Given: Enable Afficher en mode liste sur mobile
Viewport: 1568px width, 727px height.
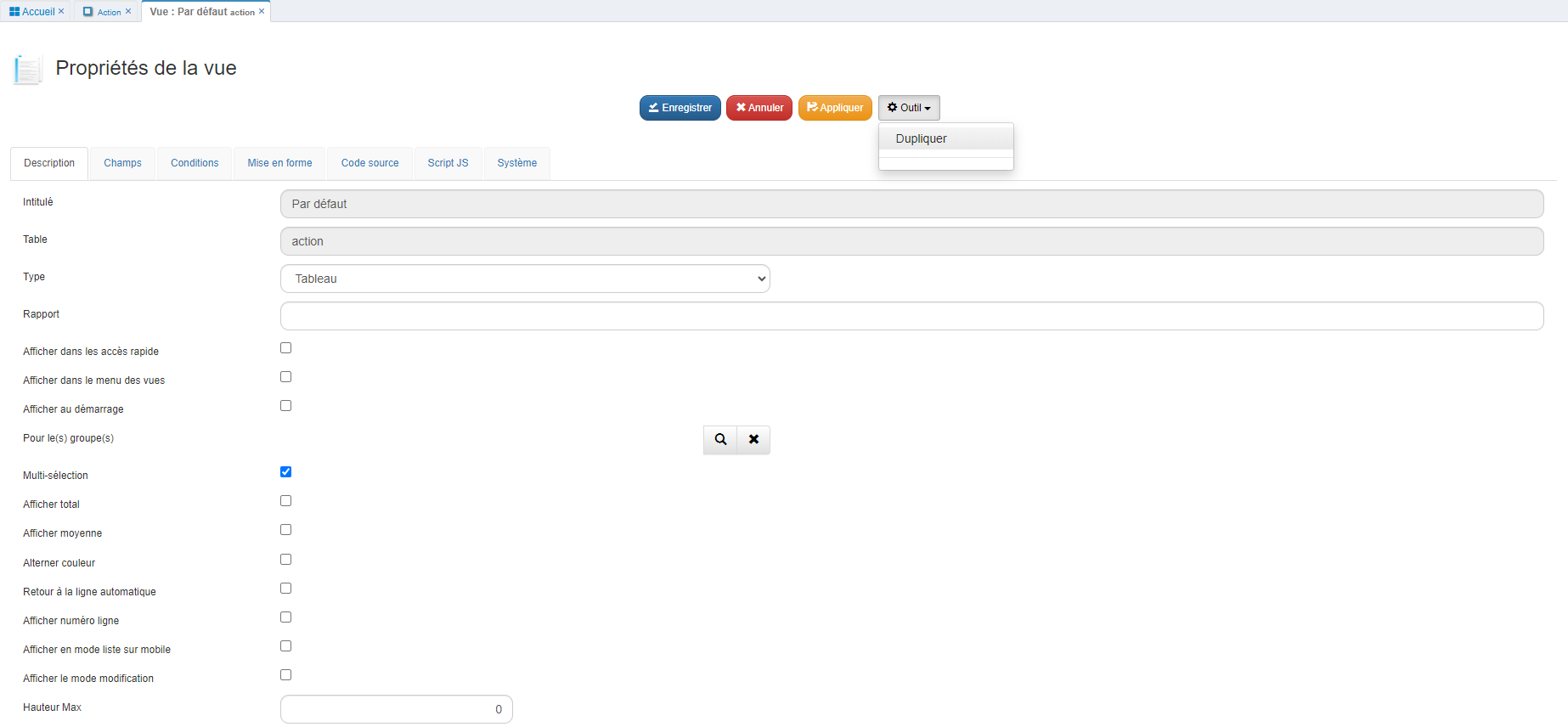Looking at the screenshot, I should (x=285, y=646).
